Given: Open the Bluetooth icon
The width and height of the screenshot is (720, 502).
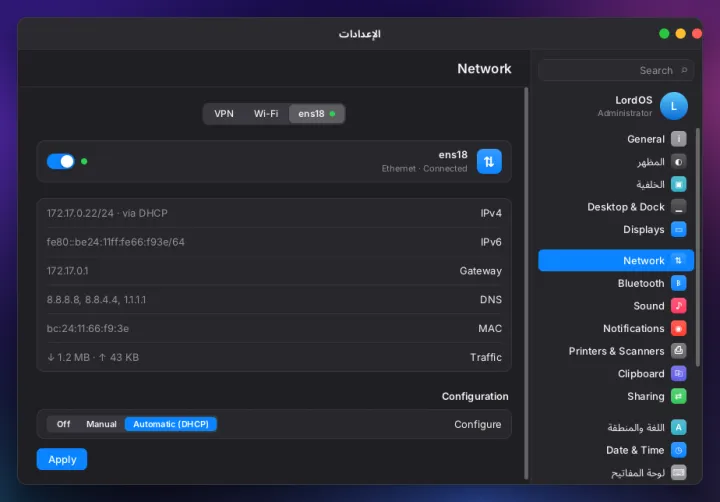Looking at the screenshot, I should coord(678,283).
